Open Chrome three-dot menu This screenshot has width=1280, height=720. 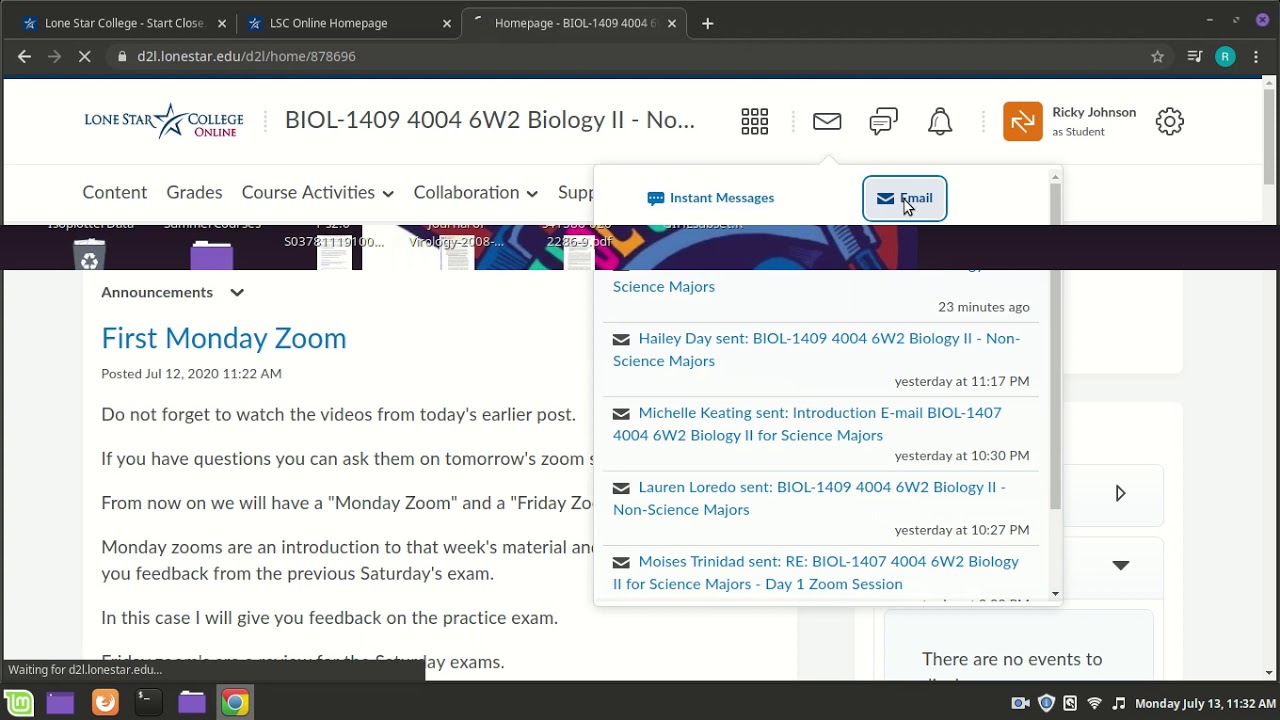pyautogui.click(x=1256, y=57)
